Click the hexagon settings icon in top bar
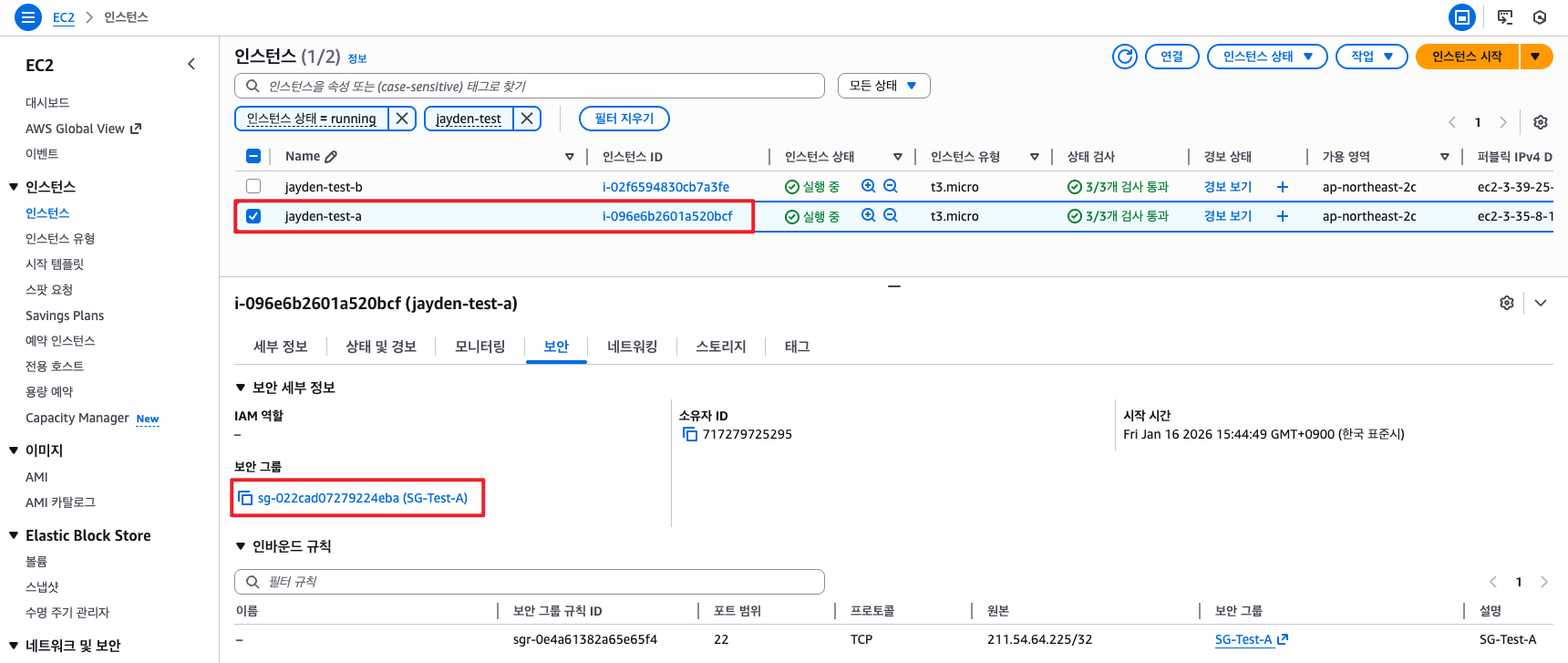The width and height of the screenshot is (1568, 663). (1540, 17)
